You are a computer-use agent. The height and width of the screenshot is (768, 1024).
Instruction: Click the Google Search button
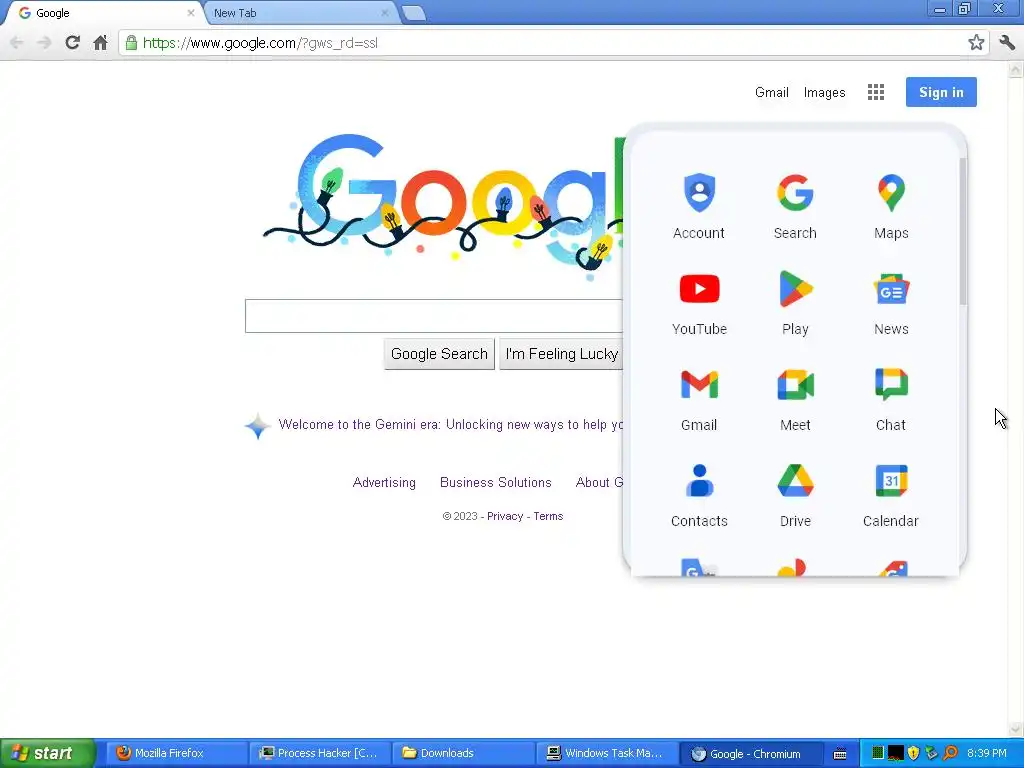[x=439, y=354]
